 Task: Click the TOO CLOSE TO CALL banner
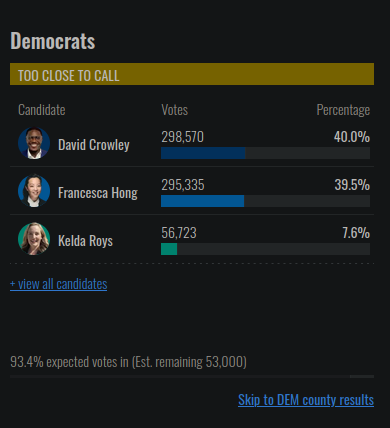(x=192, y=74)
